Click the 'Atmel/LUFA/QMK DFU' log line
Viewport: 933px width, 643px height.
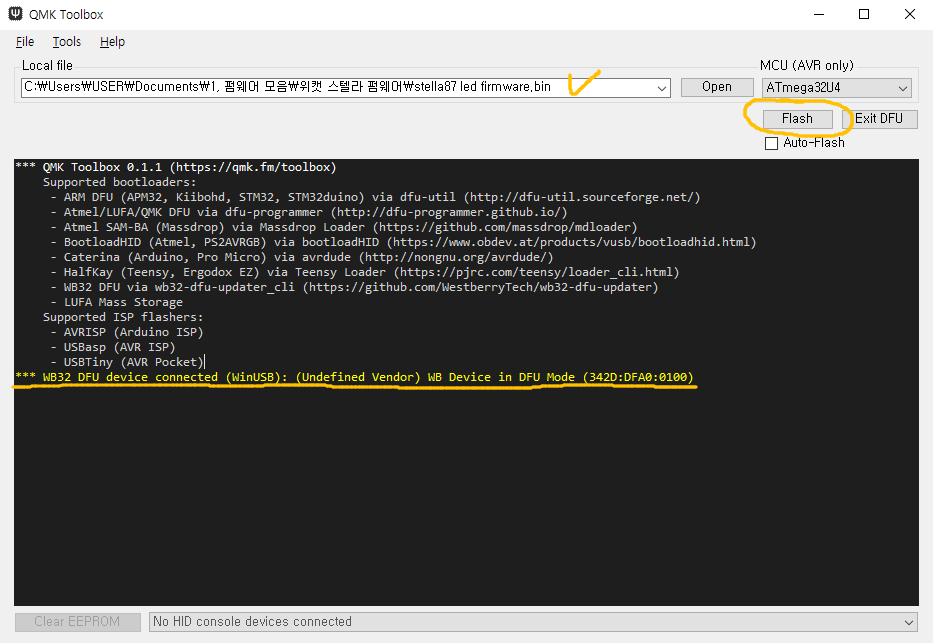tap(309, 212)
